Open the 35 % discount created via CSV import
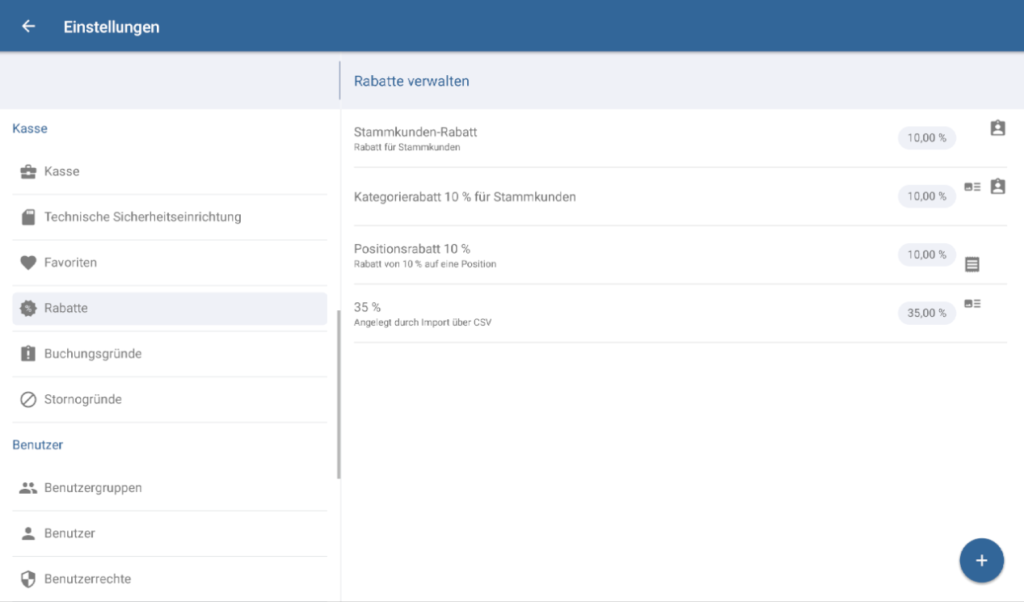Viewport: 1024px width, 602px height. click(600, 312)
